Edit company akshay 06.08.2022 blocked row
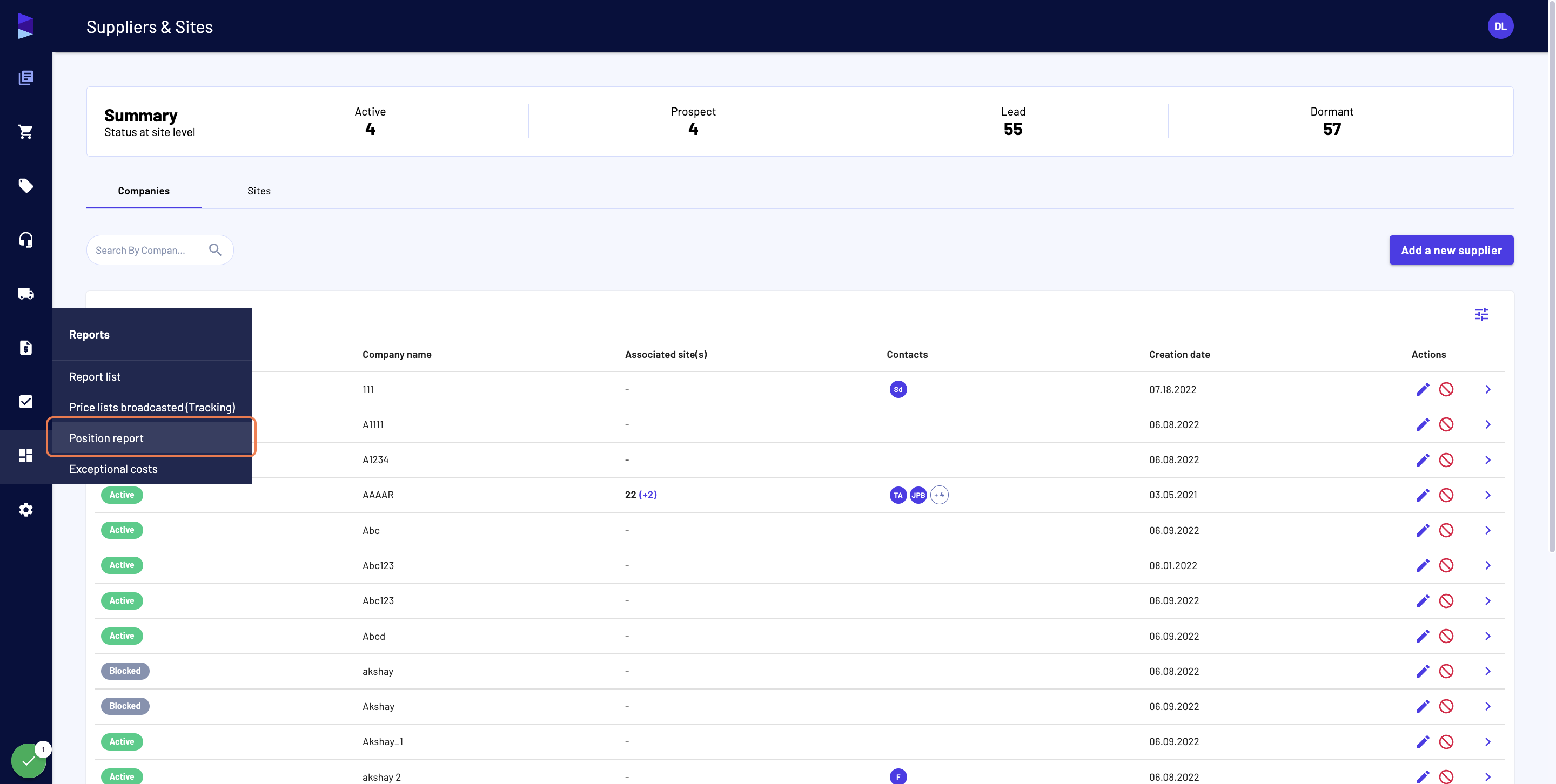Image resolution: width=1556 pixels, height=784 pixels. [x=1423, y=671]
